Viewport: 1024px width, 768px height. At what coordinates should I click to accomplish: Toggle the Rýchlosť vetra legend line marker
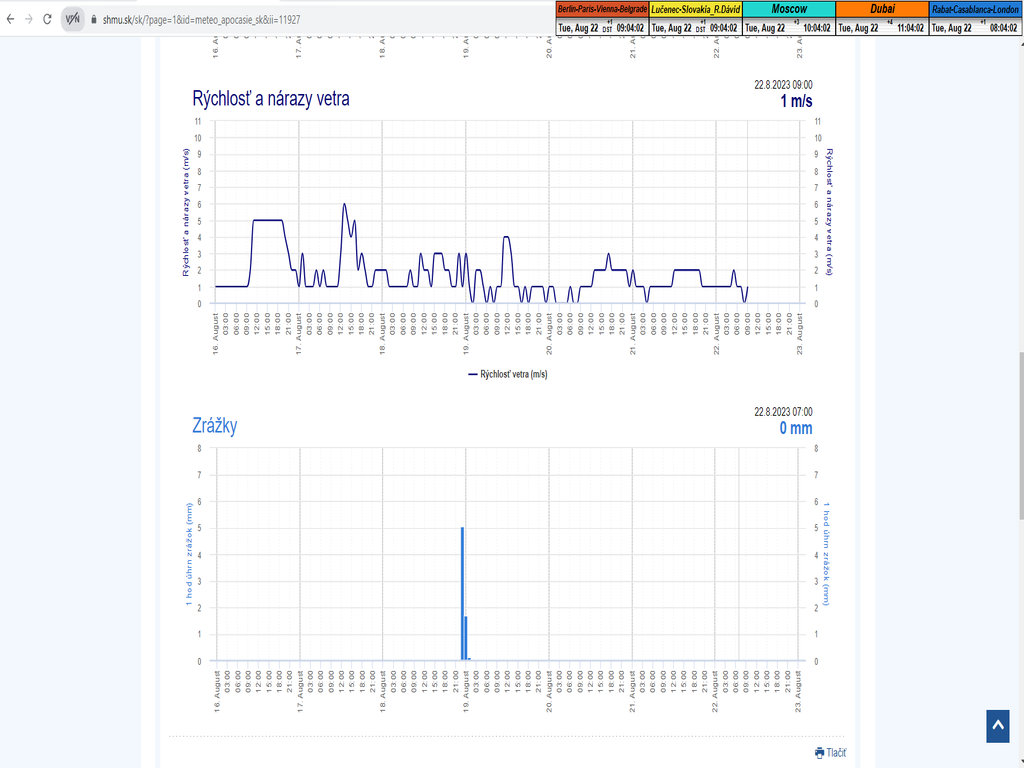472,374
